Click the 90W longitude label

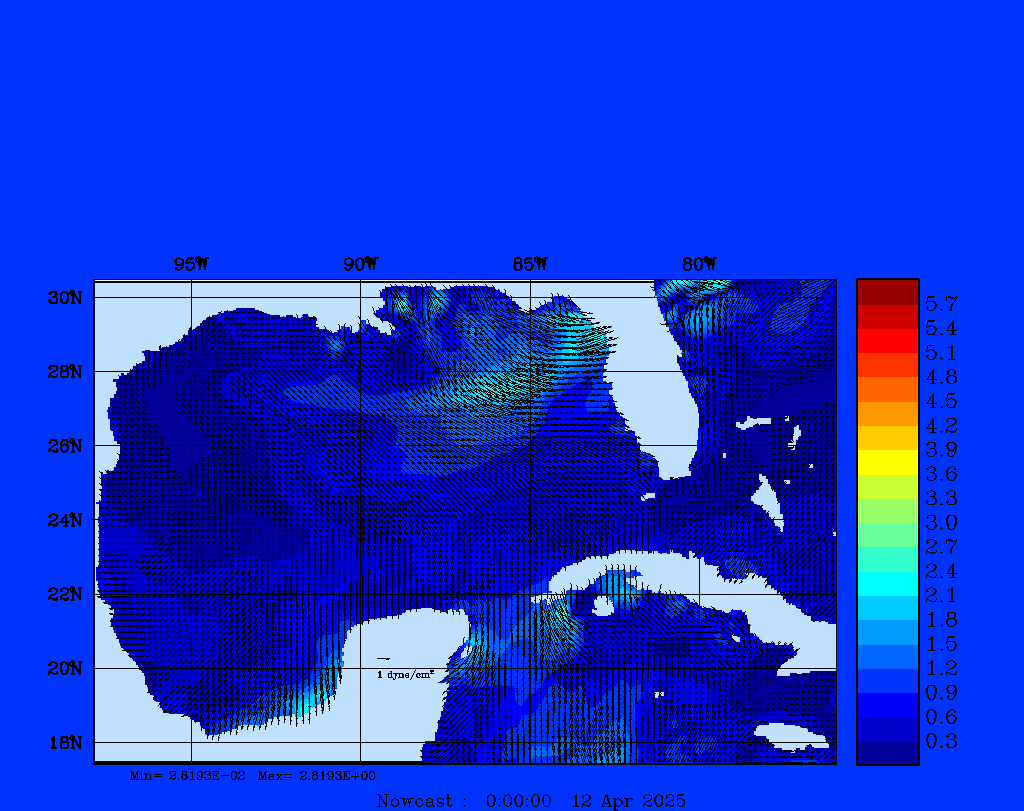click(360, 265)
